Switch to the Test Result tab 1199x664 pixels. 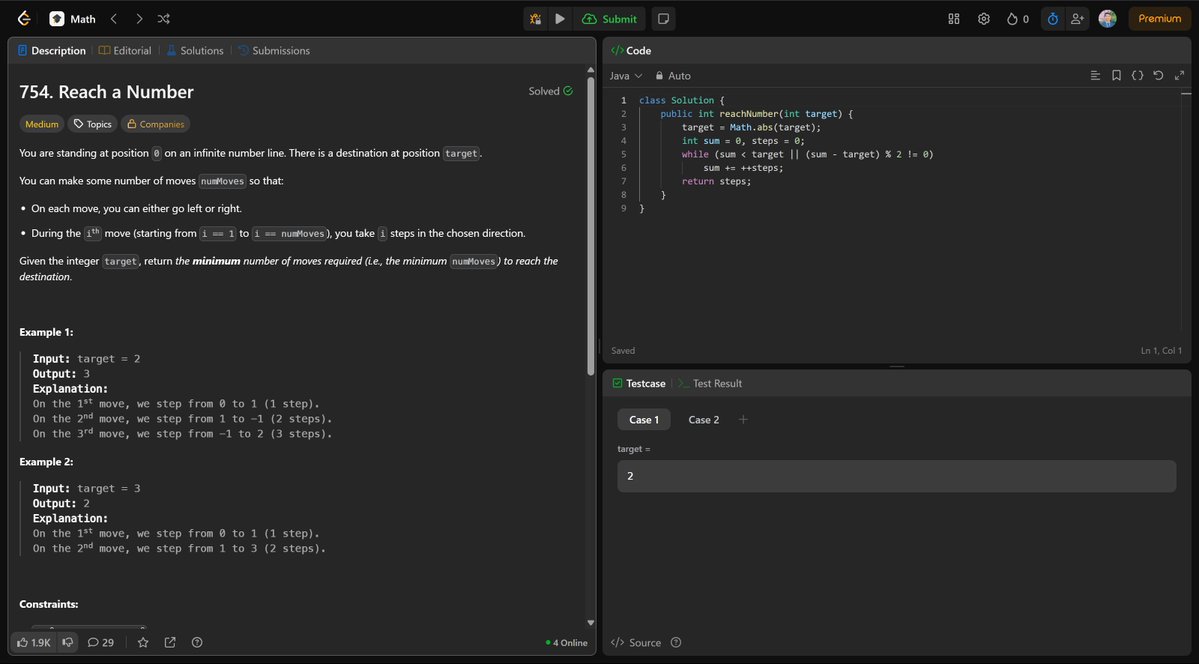tap(710, 383)
